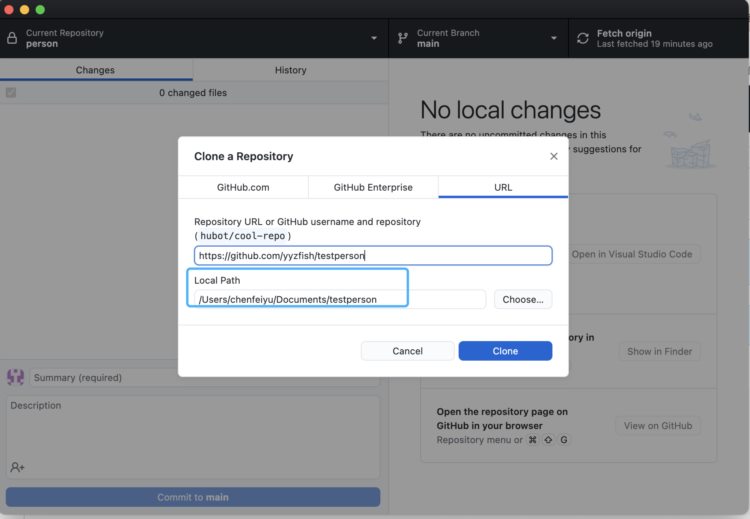Click the user avatar beside Summary field
Image resolution: width=750 pixels, height=519 pixels.
coord(16,377)
